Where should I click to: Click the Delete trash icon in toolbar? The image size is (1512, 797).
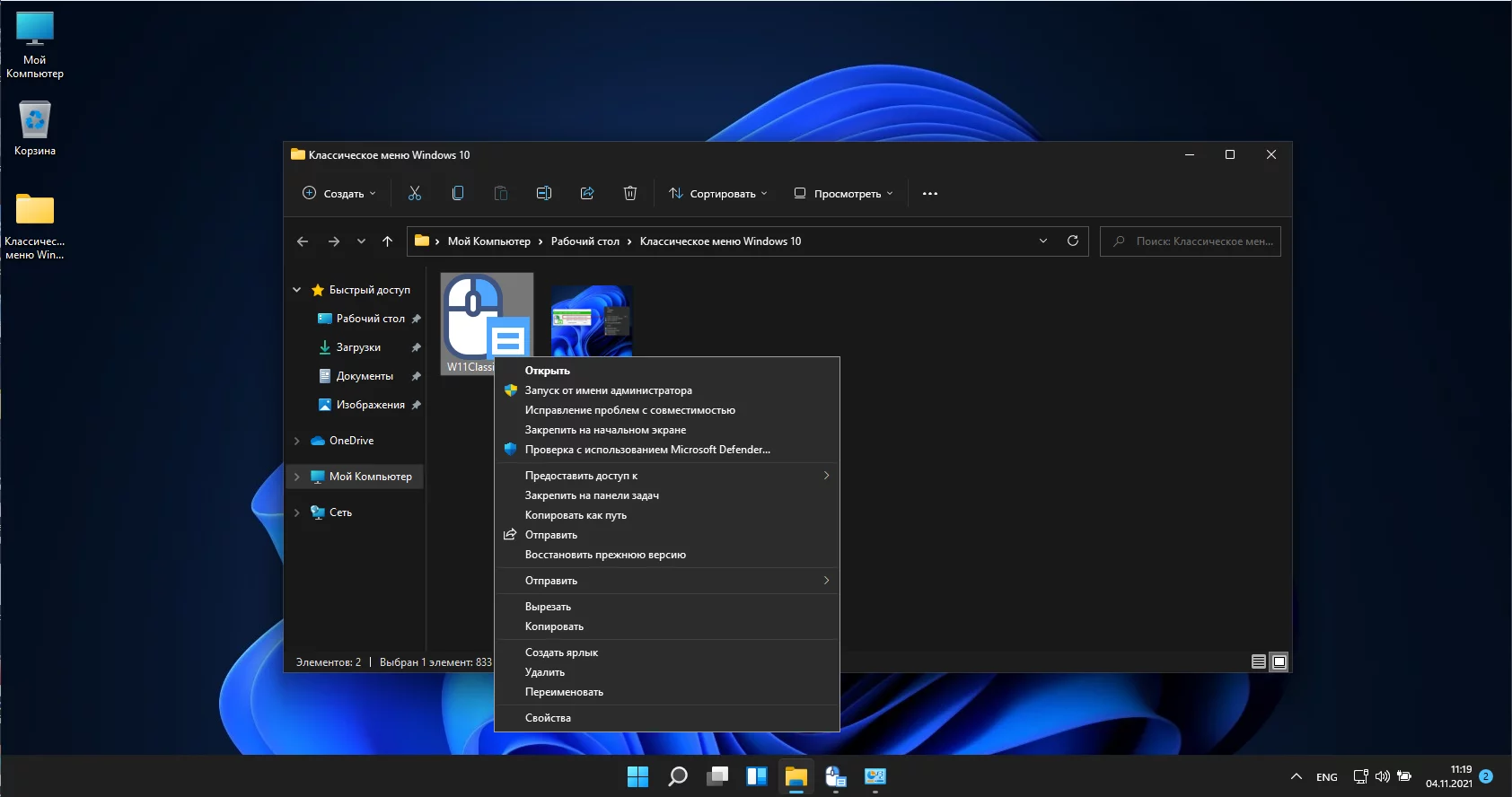630,193
